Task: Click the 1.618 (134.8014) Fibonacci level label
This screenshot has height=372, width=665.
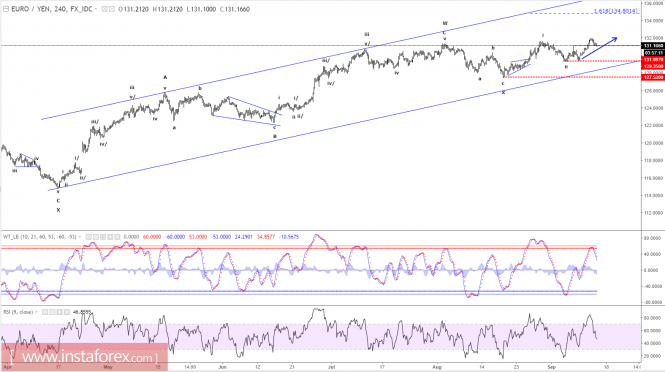Action: click(x=616, y=11)
